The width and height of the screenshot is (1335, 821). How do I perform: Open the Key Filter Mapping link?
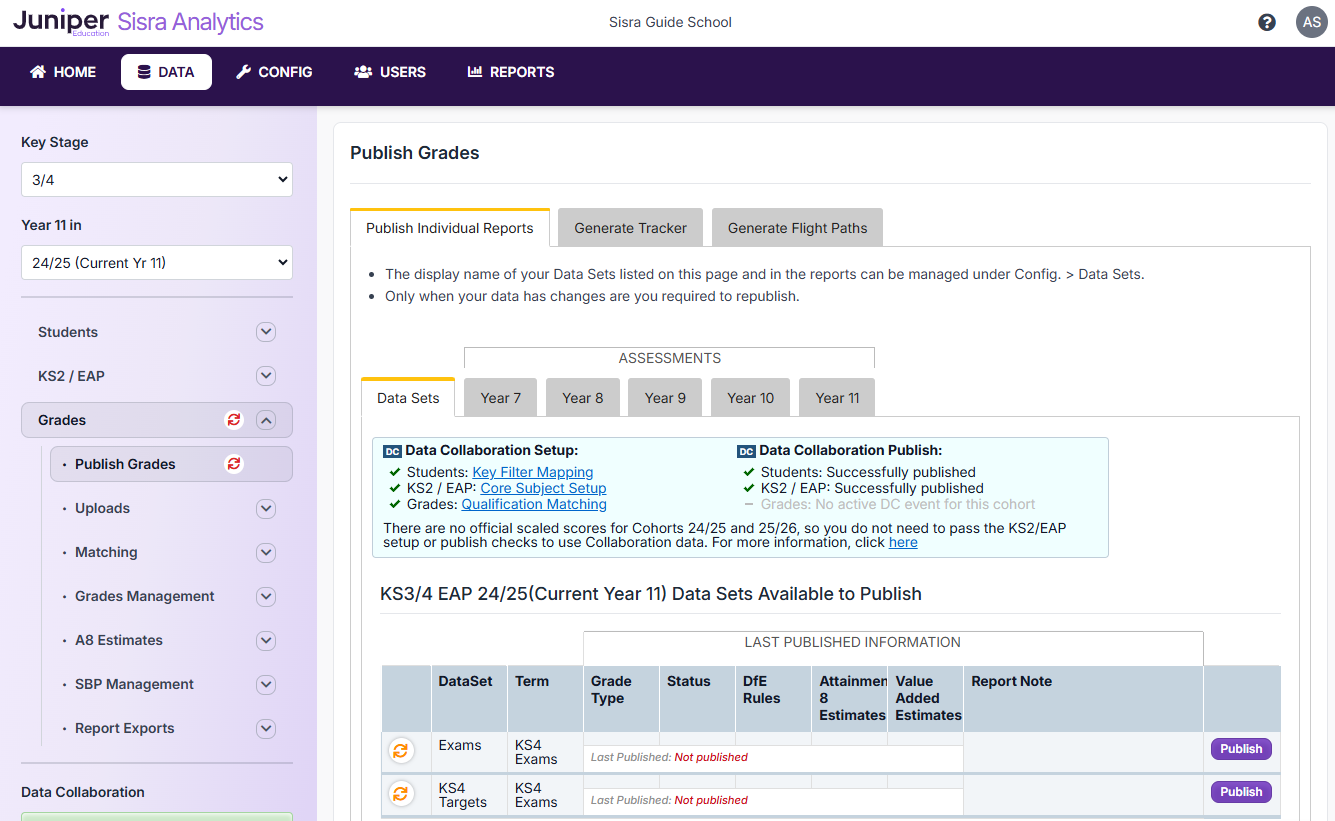[533, 472]
